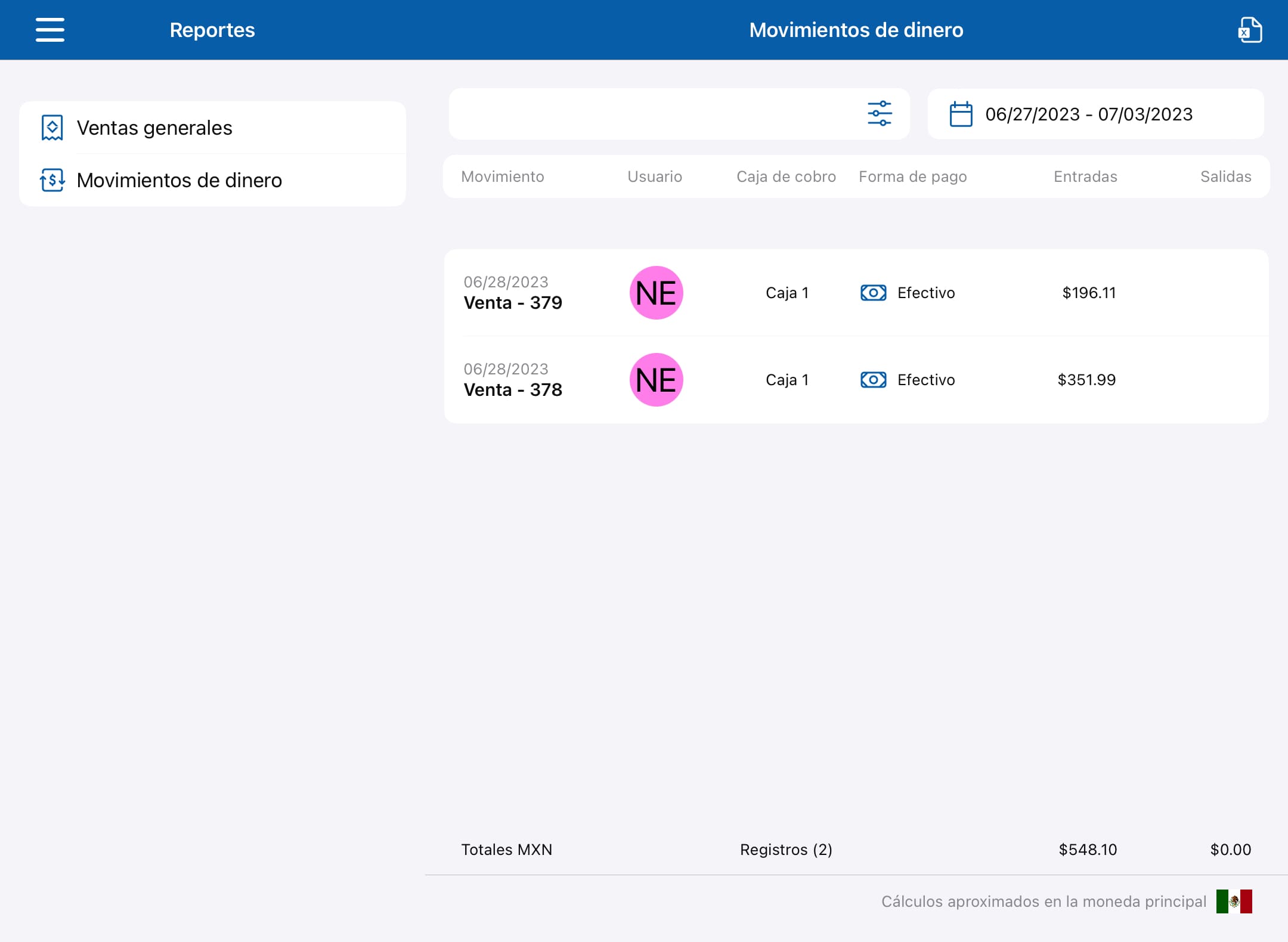Click the $351.99 amount
Screen dimensions: 1288x942
(1086, 380)
